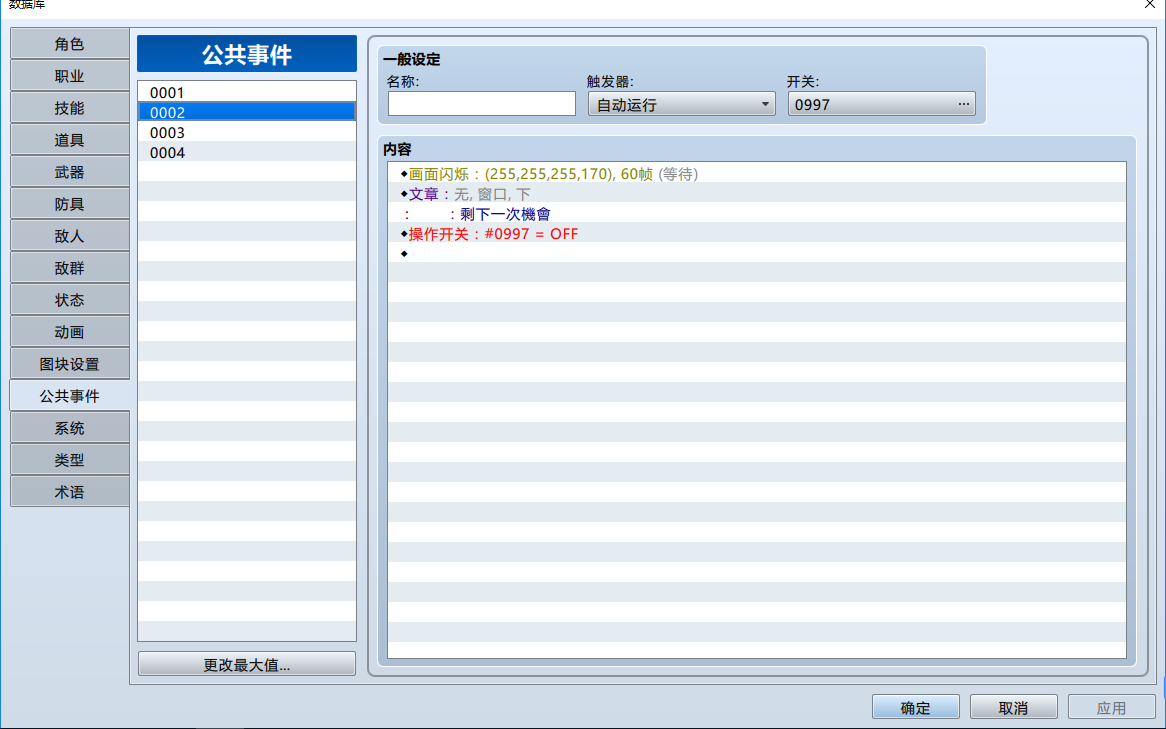Open the 术语 tab
The width and height of the screenshot is (1166, 729).
pyautogui.click(x=69, y=492)
